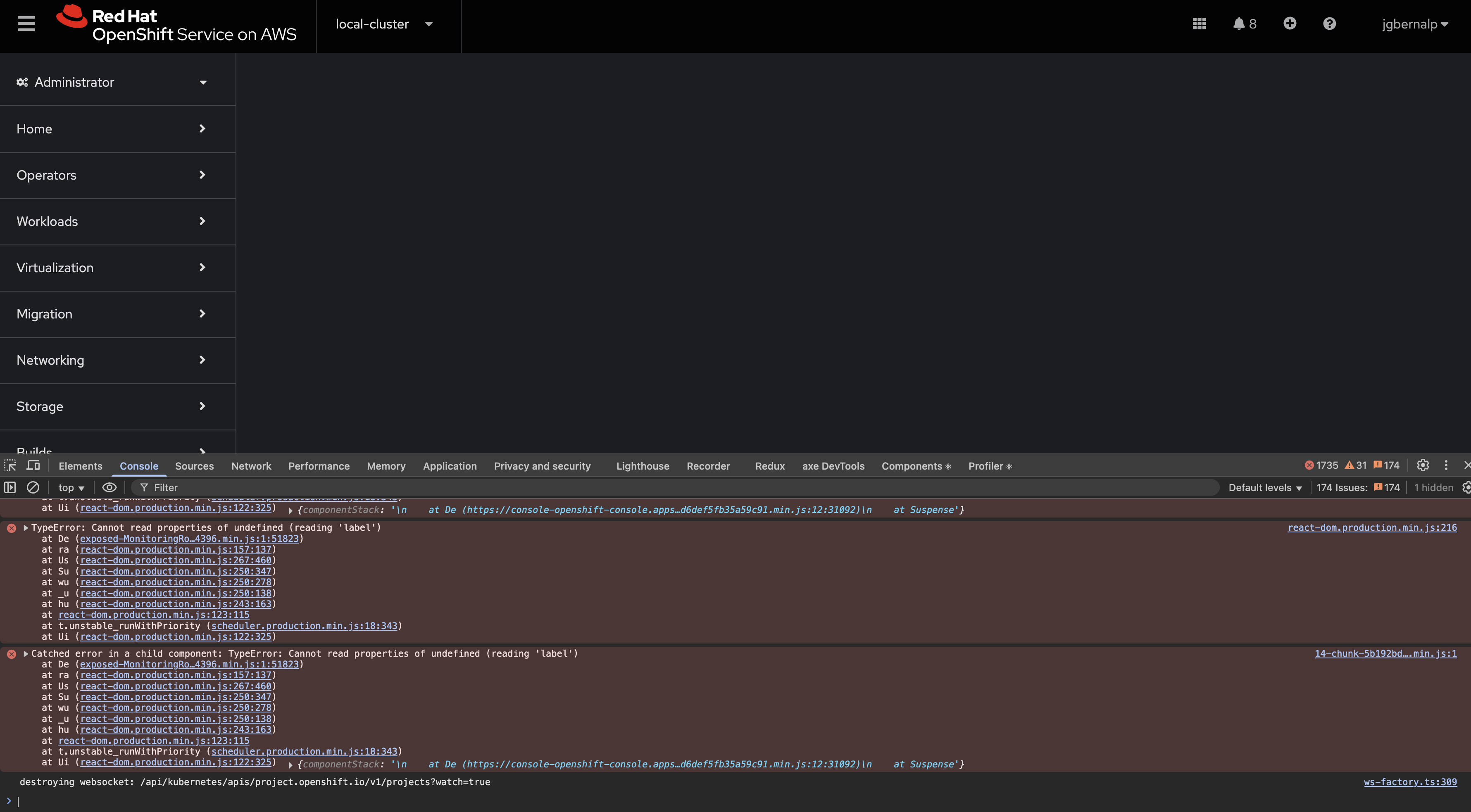Image resolution: width=1471 pixels, height=812 pixels.
Task: Toggle the hamburger navigation menu
Action: (26, 24)
